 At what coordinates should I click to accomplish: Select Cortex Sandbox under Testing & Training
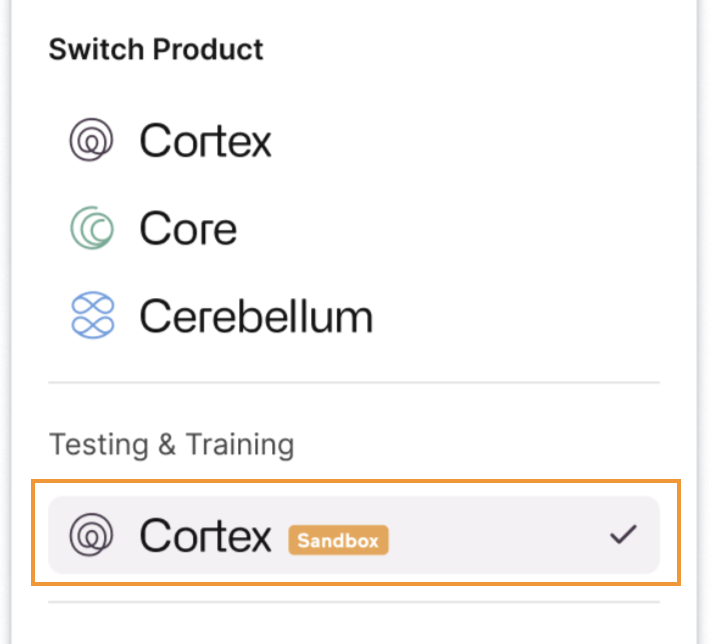tap(354, 535)
